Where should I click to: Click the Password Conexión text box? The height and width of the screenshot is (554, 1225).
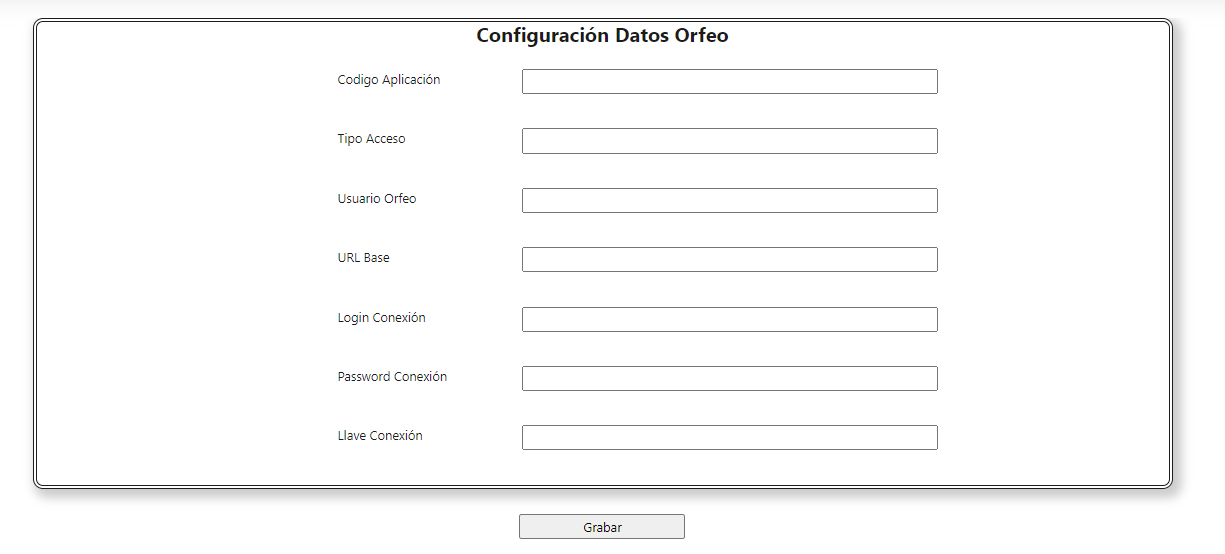(729, 379)
